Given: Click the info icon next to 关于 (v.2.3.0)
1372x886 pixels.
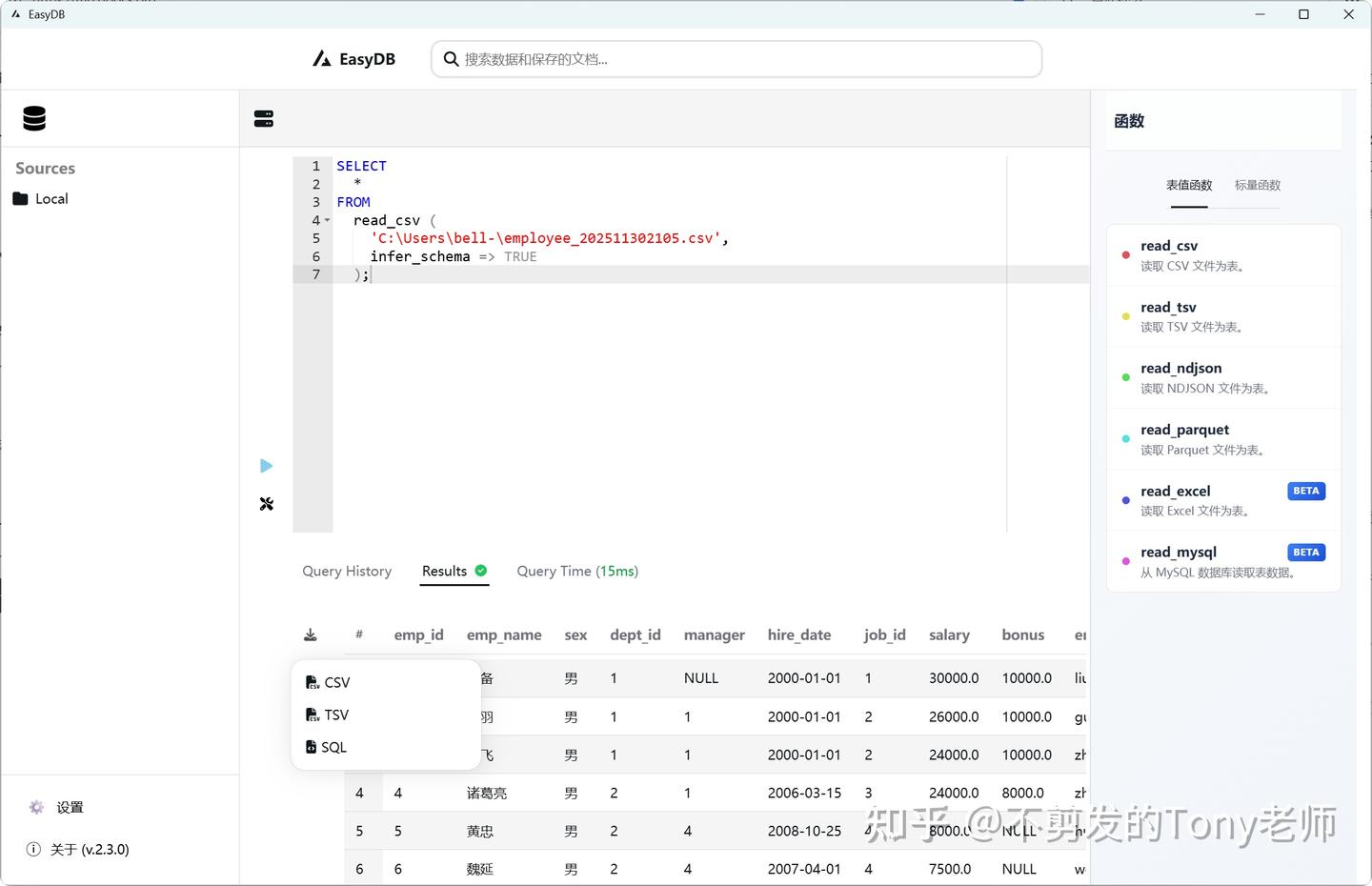Looking at the screenshot, I should point(35,849).
